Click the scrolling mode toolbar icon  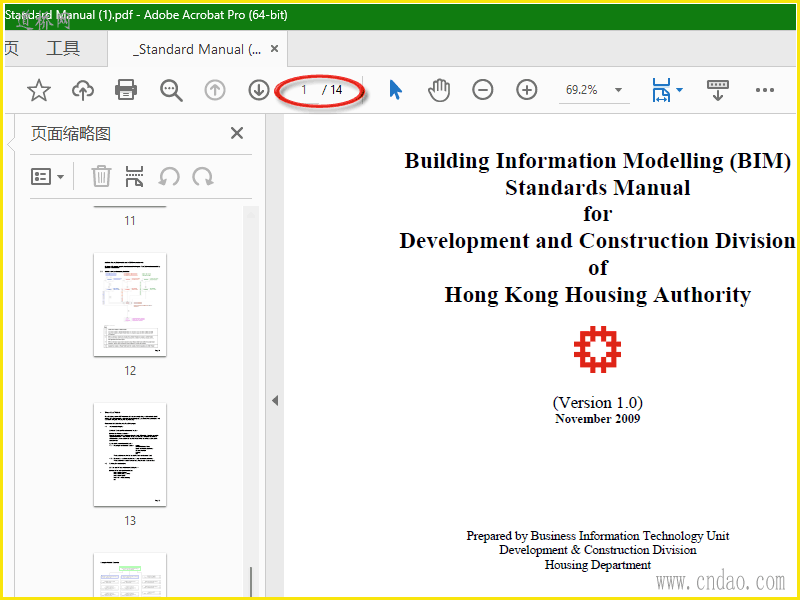click(x=717, y=90)
